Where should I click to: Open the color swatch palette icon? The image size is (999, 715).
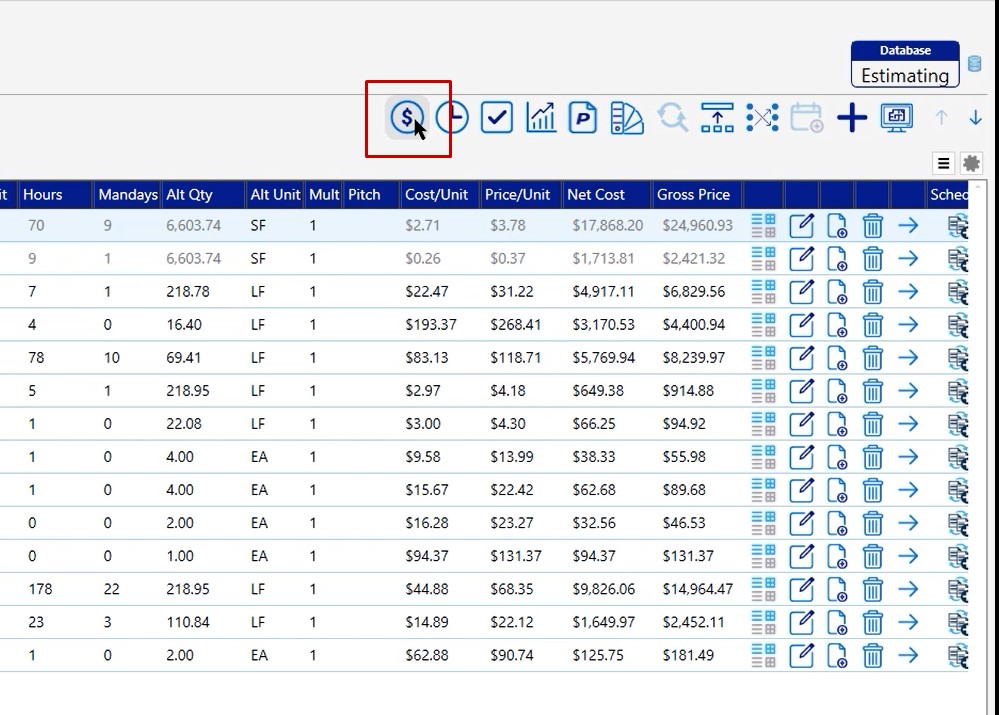click(627, 118)
